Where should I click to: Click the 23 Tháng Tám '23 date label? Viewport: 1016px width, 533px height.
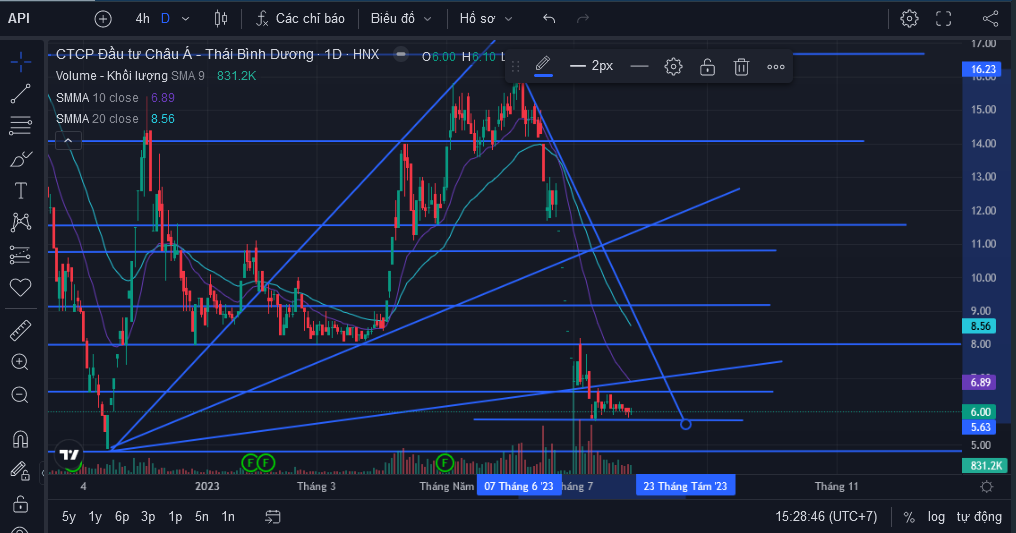coord(685,486)
